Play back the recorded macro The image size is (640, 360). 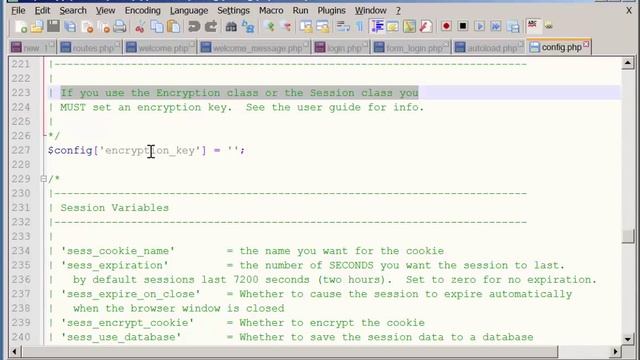coord(480,27)
